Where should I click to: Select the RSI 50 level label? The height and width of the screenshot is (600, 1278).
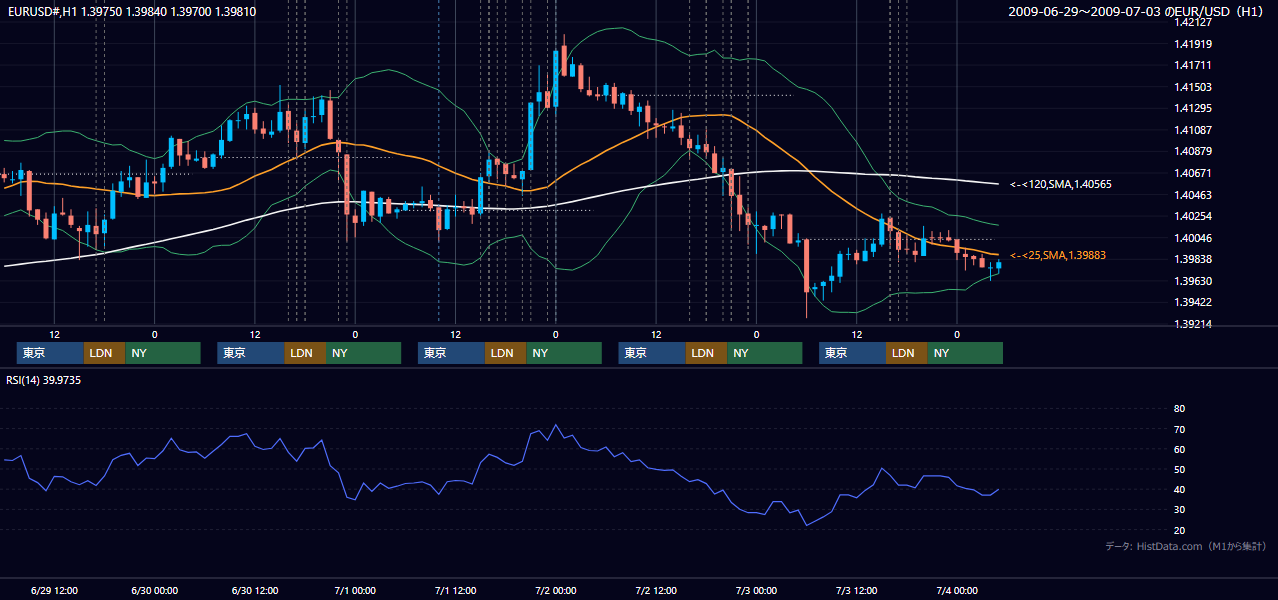click(1179, 469)
